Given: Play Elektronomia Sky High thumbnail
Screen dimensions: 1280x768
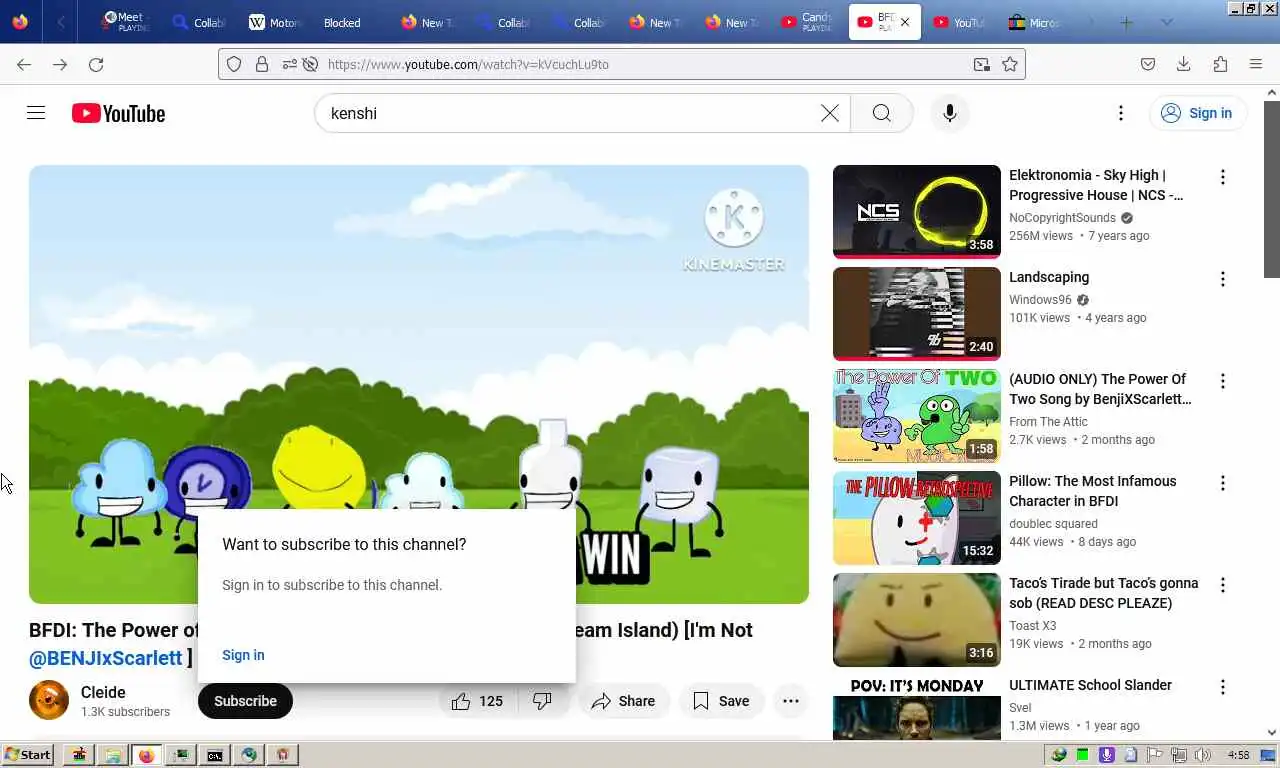Looking at the screenshot, I should point(916,211).
